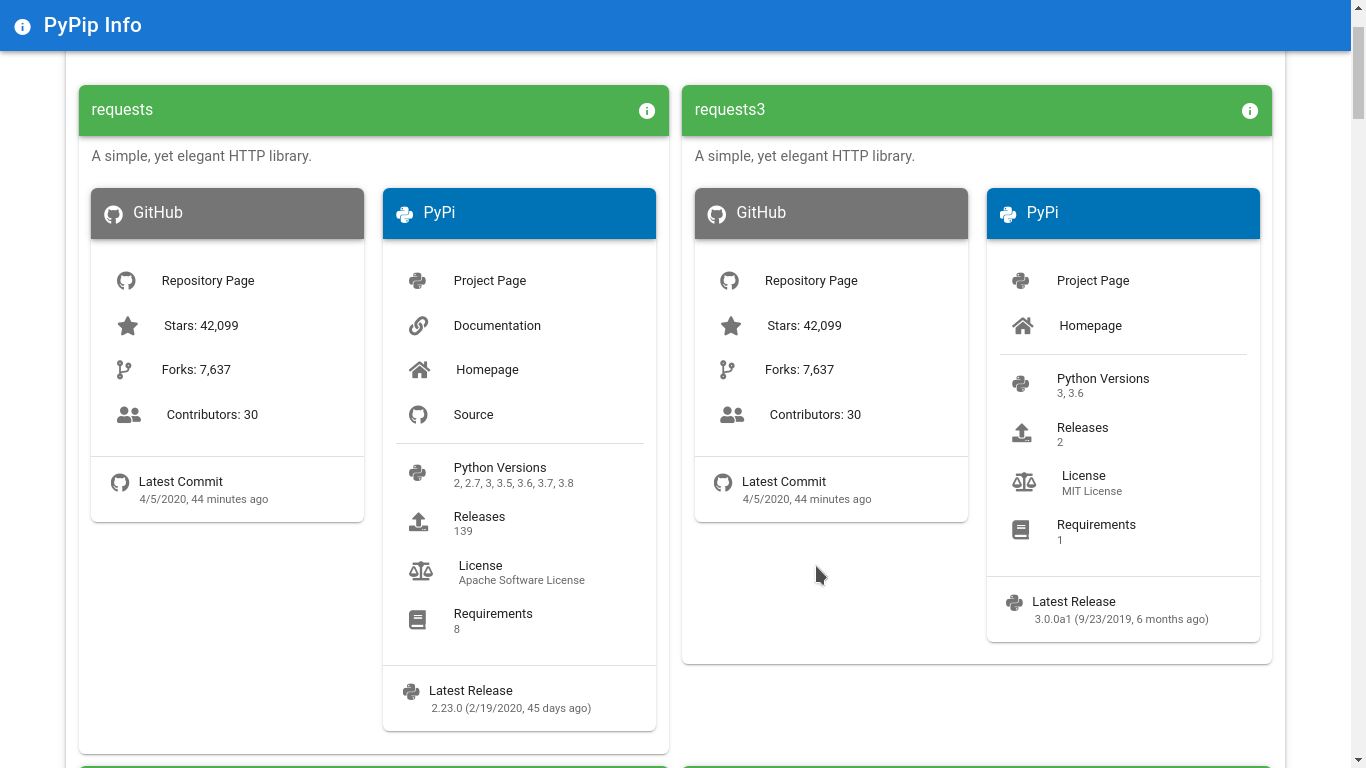
Task: Click balance scale icon beside MIT License
Action: pyautogui.click(x=1024, y=482)
